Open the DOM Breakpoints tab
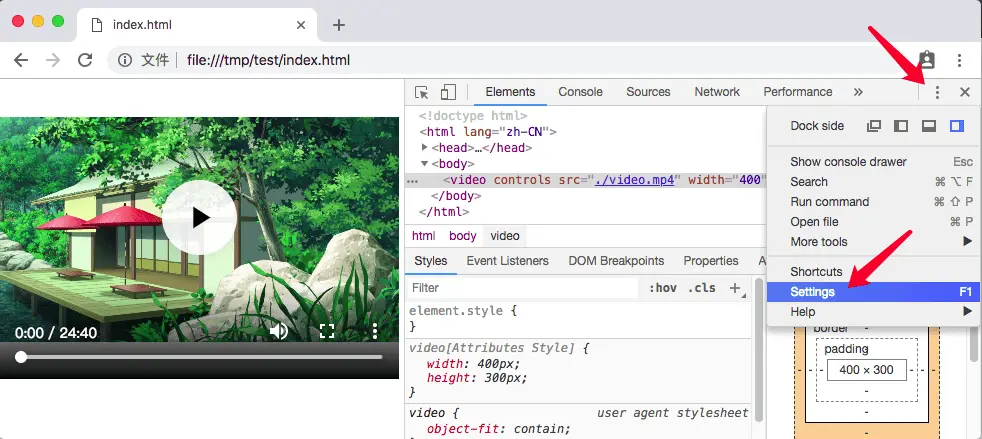The image size is (982, 439). point(616,261)
